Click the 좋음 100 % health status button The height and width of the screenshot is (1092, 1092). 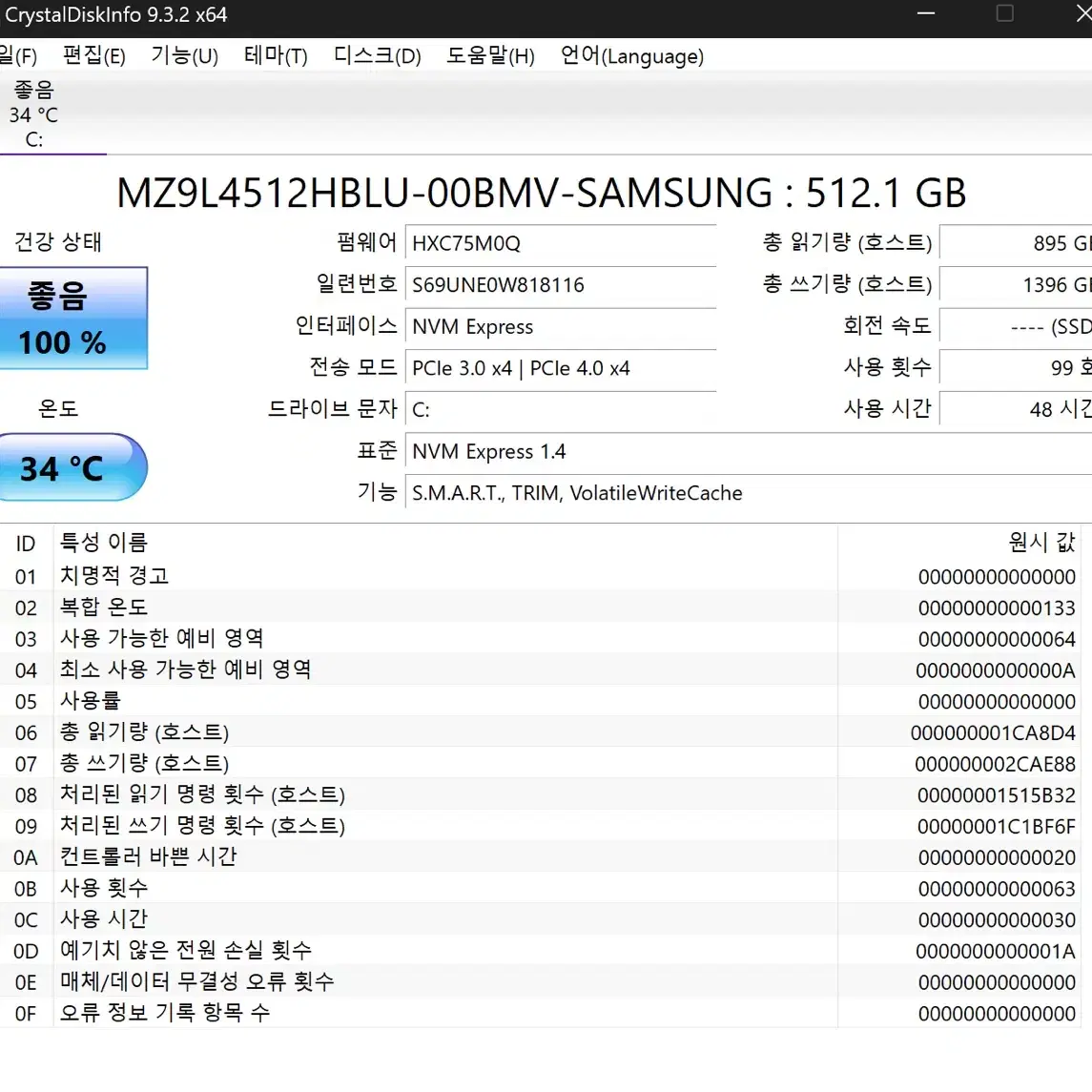tap(72, 319)
